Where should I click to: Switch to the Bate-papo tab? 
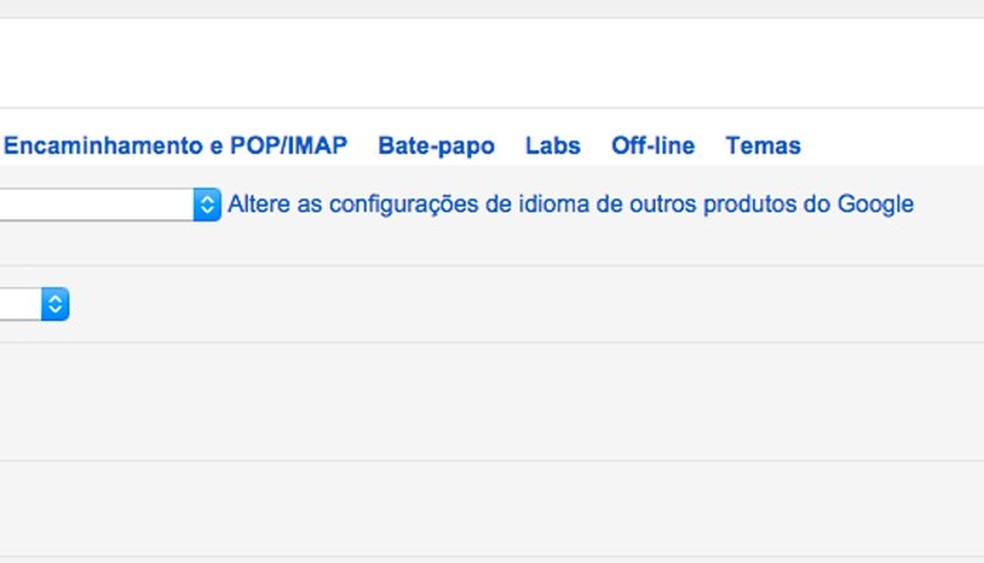coord(436,146)
